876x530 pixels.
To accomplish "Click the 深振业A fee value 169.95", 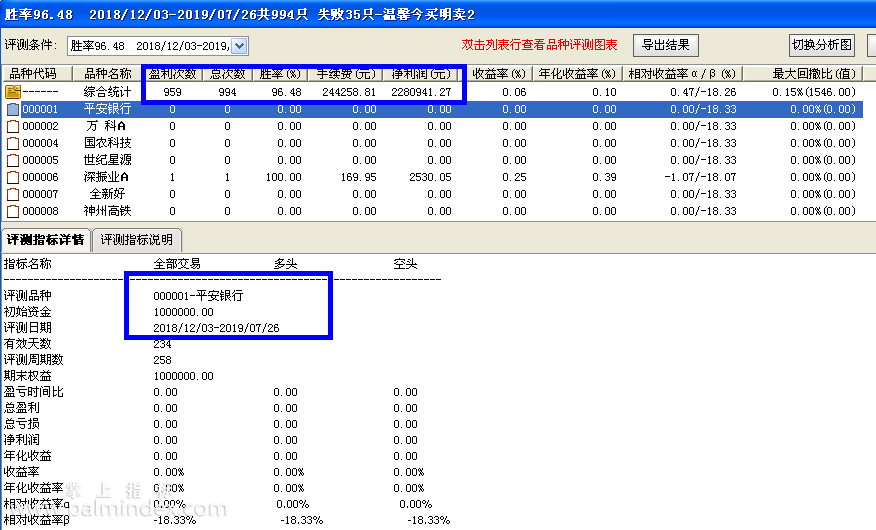I will pyautogui.click(x=359, y=178).
